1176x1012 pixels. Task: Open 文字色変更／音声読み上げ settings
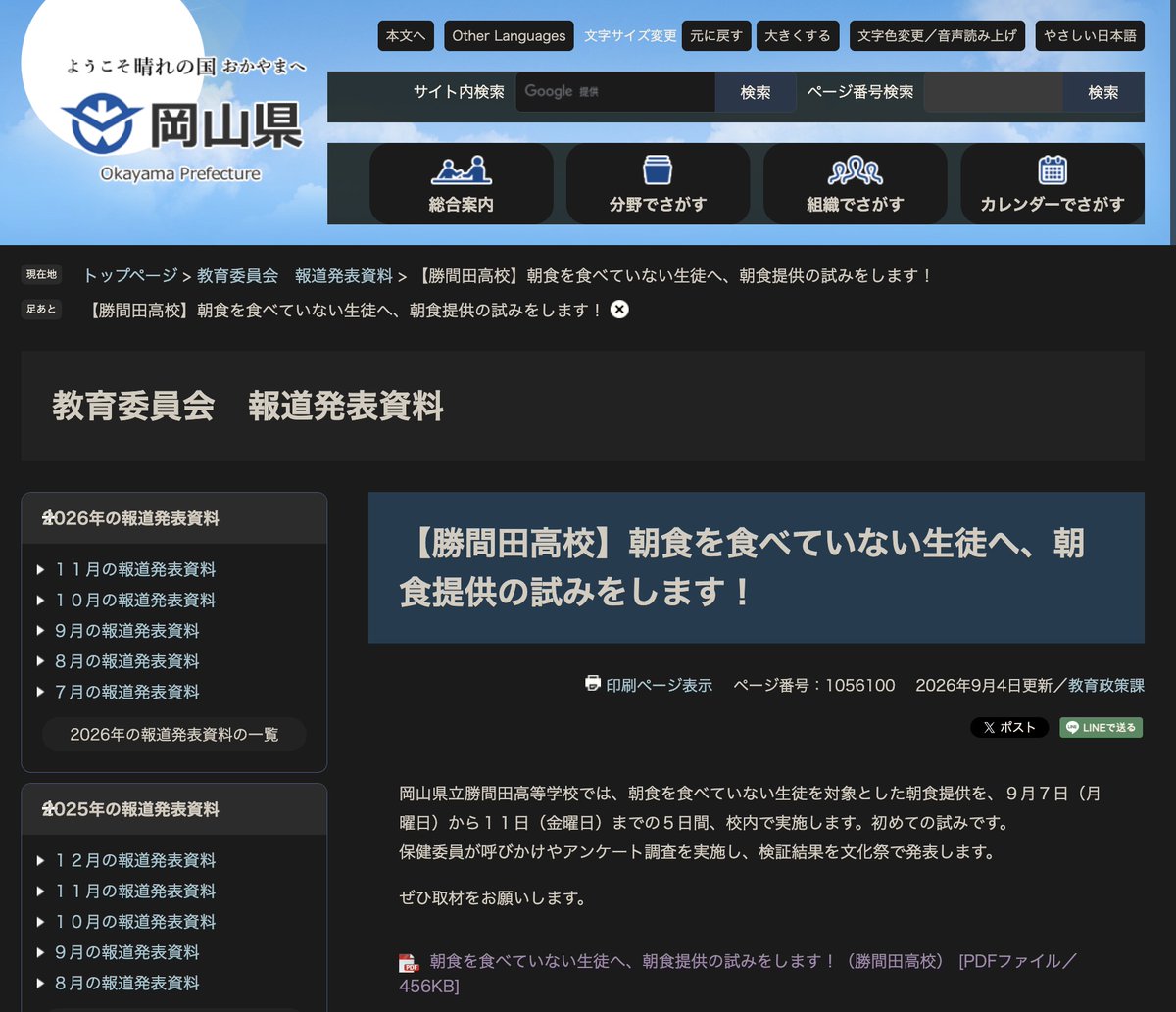[937, 36]
